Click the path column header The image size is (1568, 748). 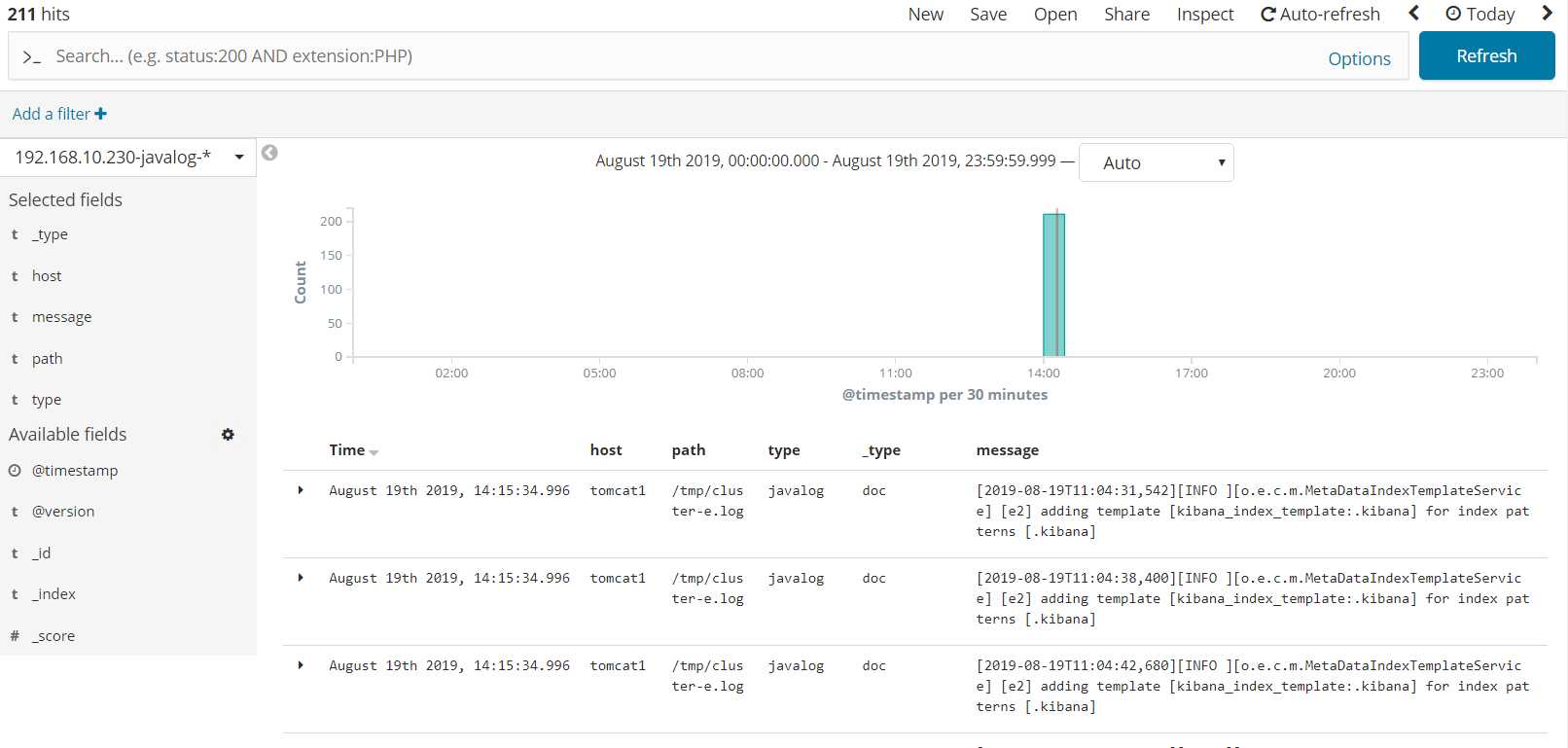coord(689,450)
